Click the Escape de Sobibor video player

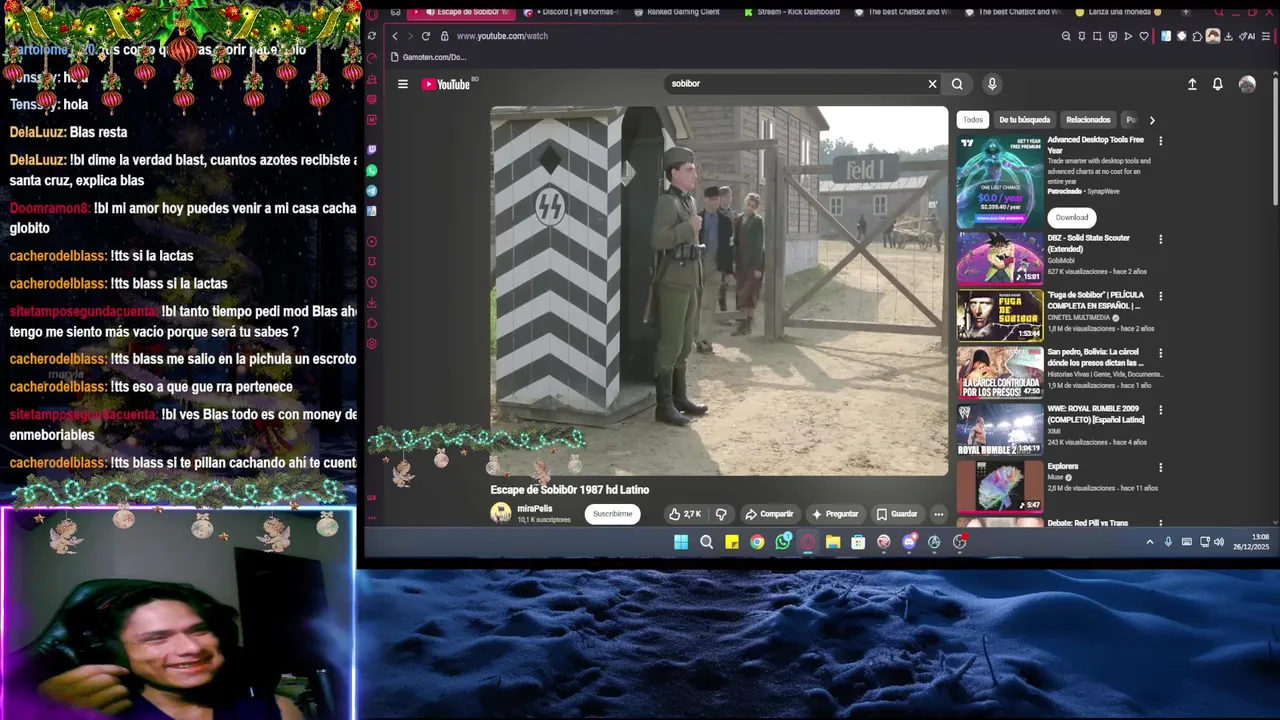719,291
